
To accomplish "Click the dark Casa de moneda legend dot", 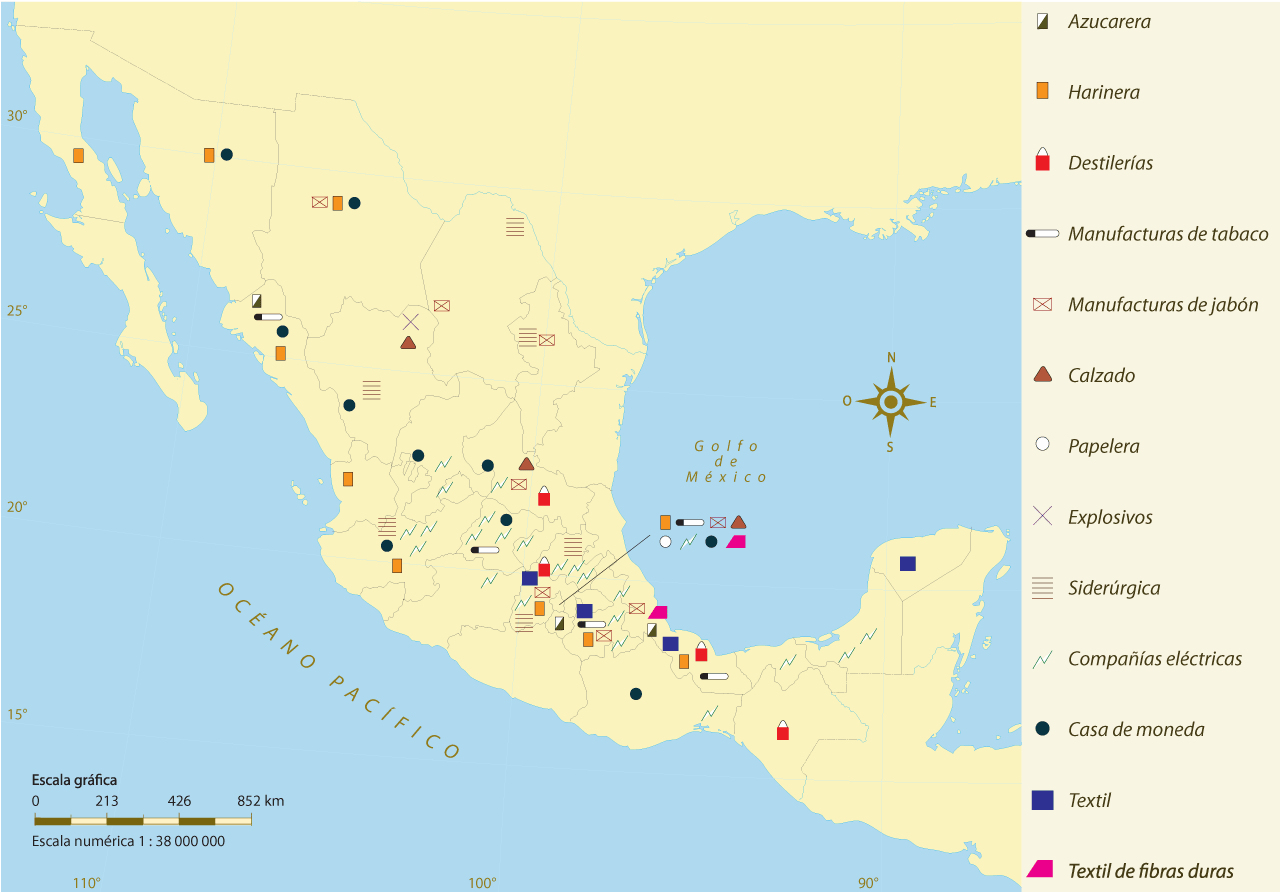I will (1042, 729).
